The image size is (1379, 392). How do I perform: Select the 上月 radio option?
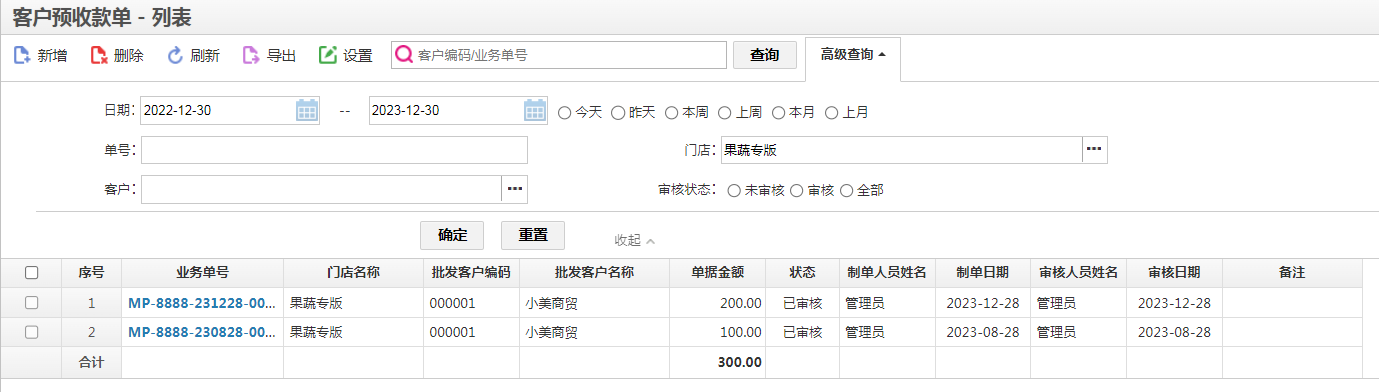point(831,112)
